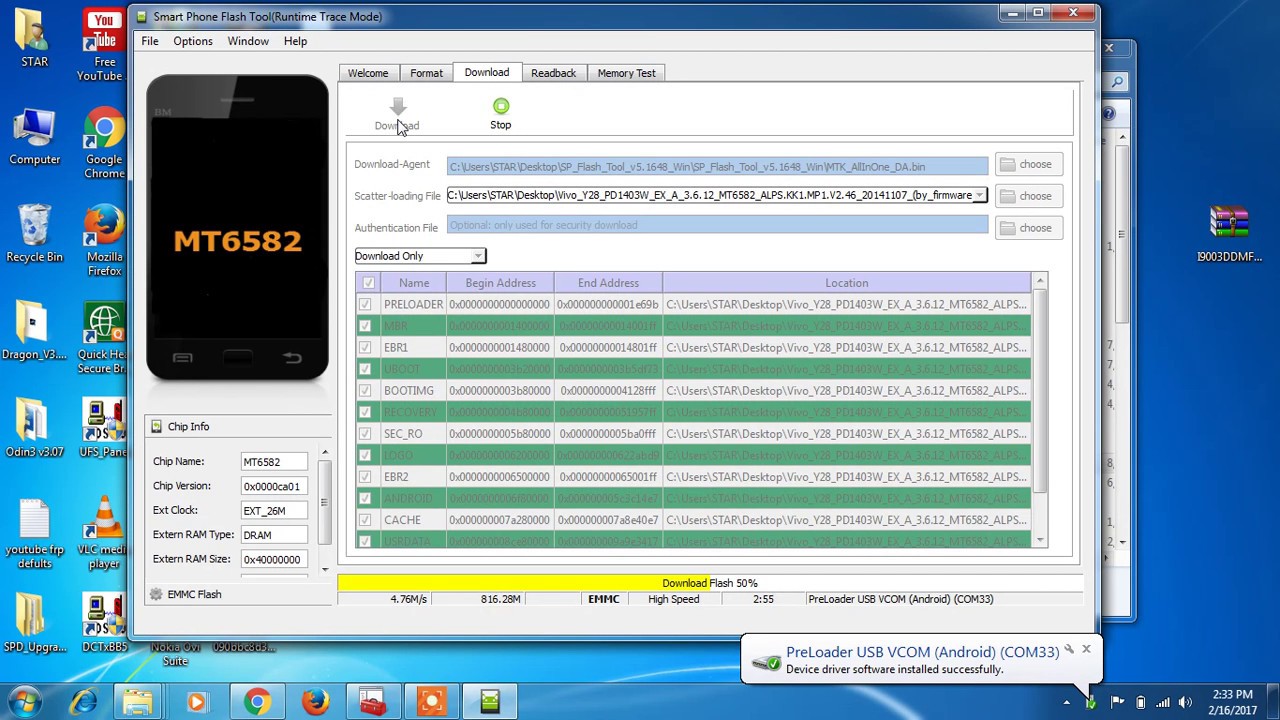1280x720 pixels.
Task: Toggle CACHE partition checkbox
Action: coord(365,520)
